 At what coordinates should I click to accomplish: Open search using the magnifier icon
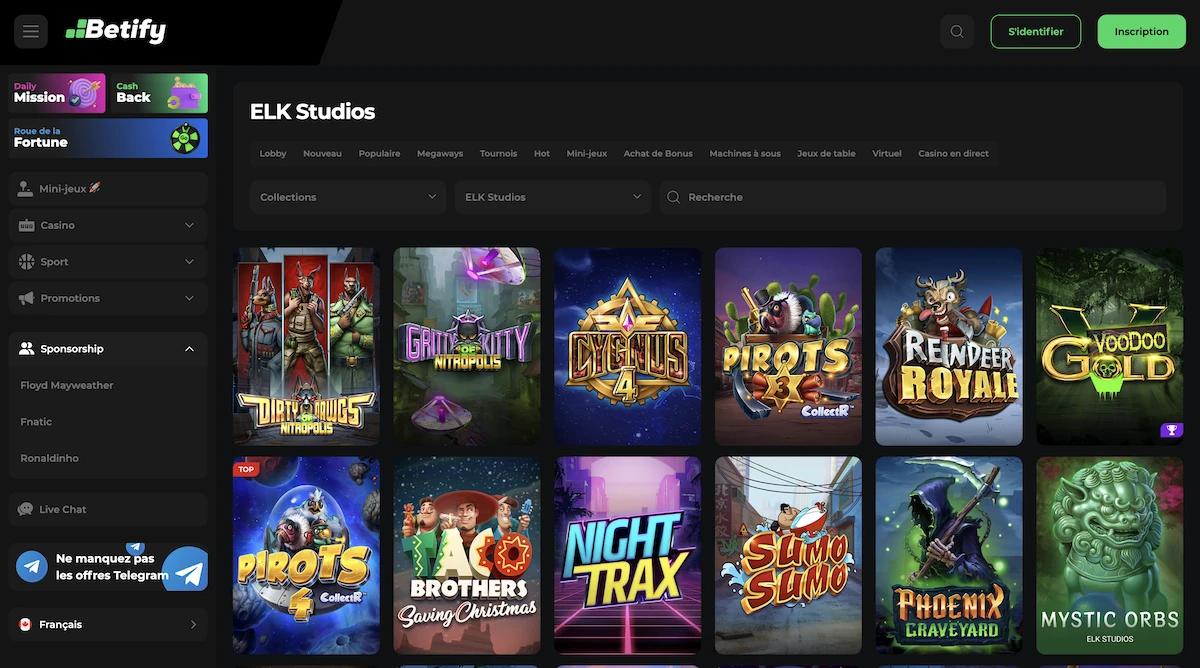[956, 31]
